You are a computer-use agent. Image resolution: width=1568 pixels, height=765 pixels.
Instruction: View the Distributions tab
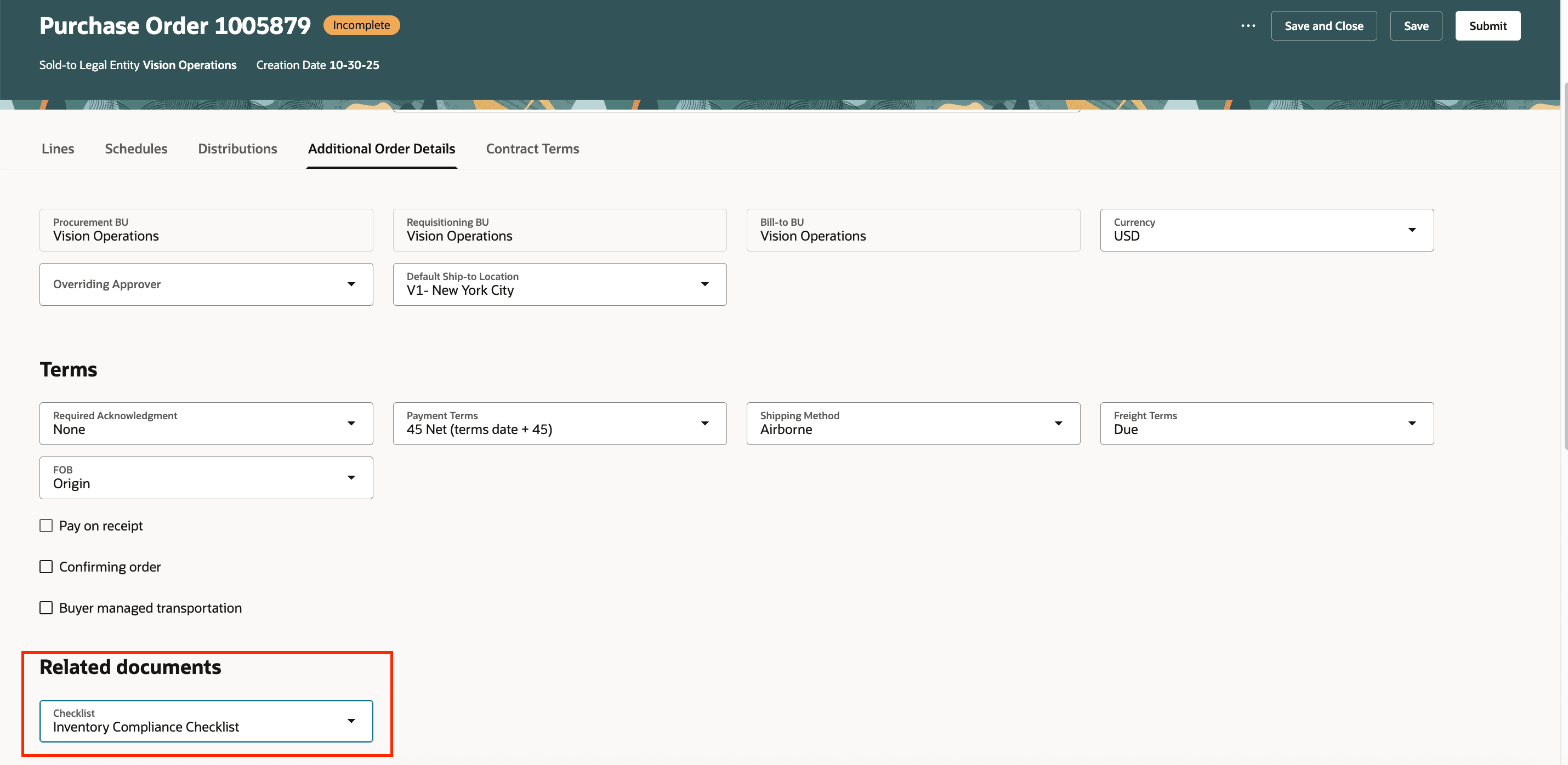[x=237, y=149]
